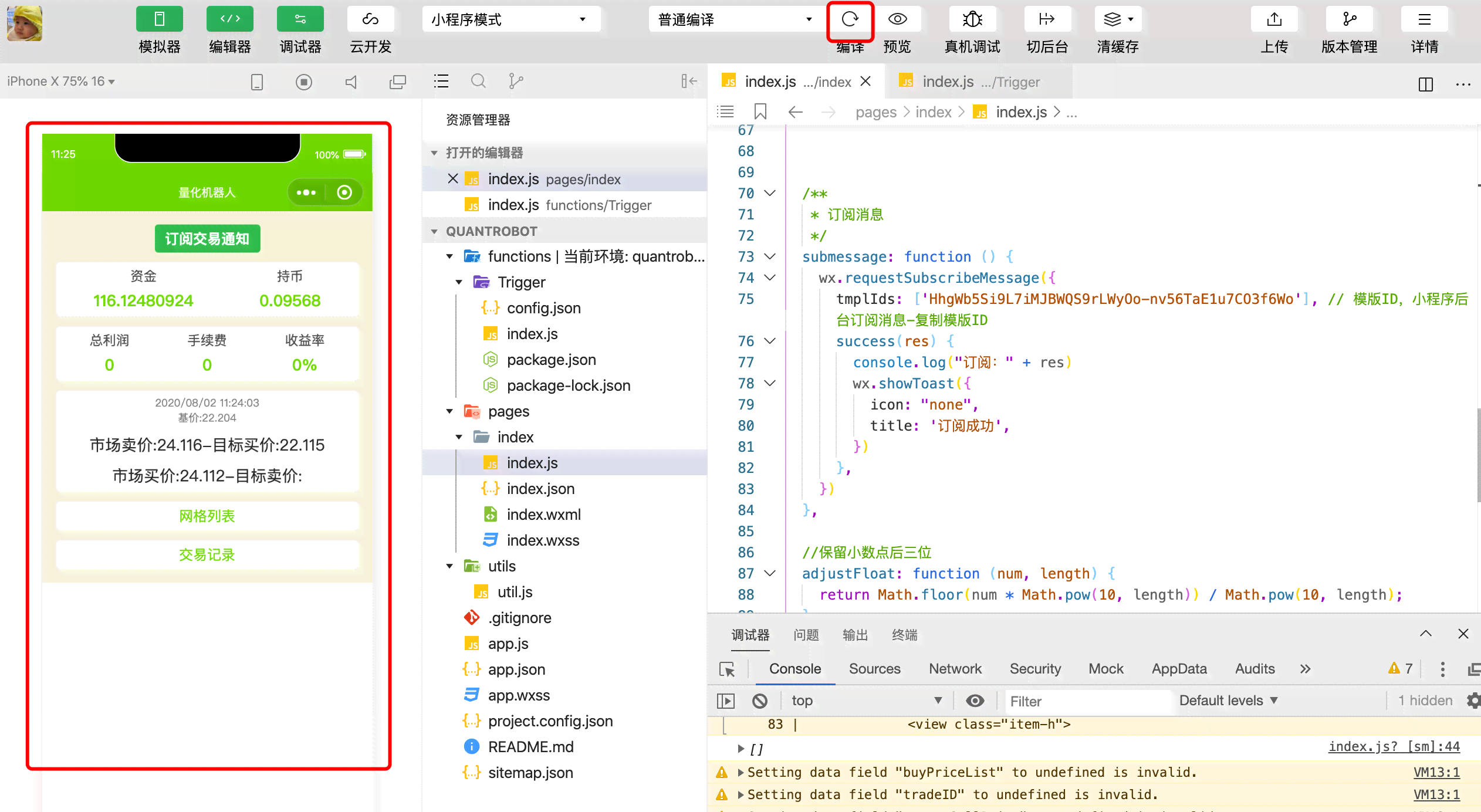Image resolution: width=1481 pixels, height=812 pixels.
Task: Toggle the 模拟器 simulator panel
Action: point(159,19)
